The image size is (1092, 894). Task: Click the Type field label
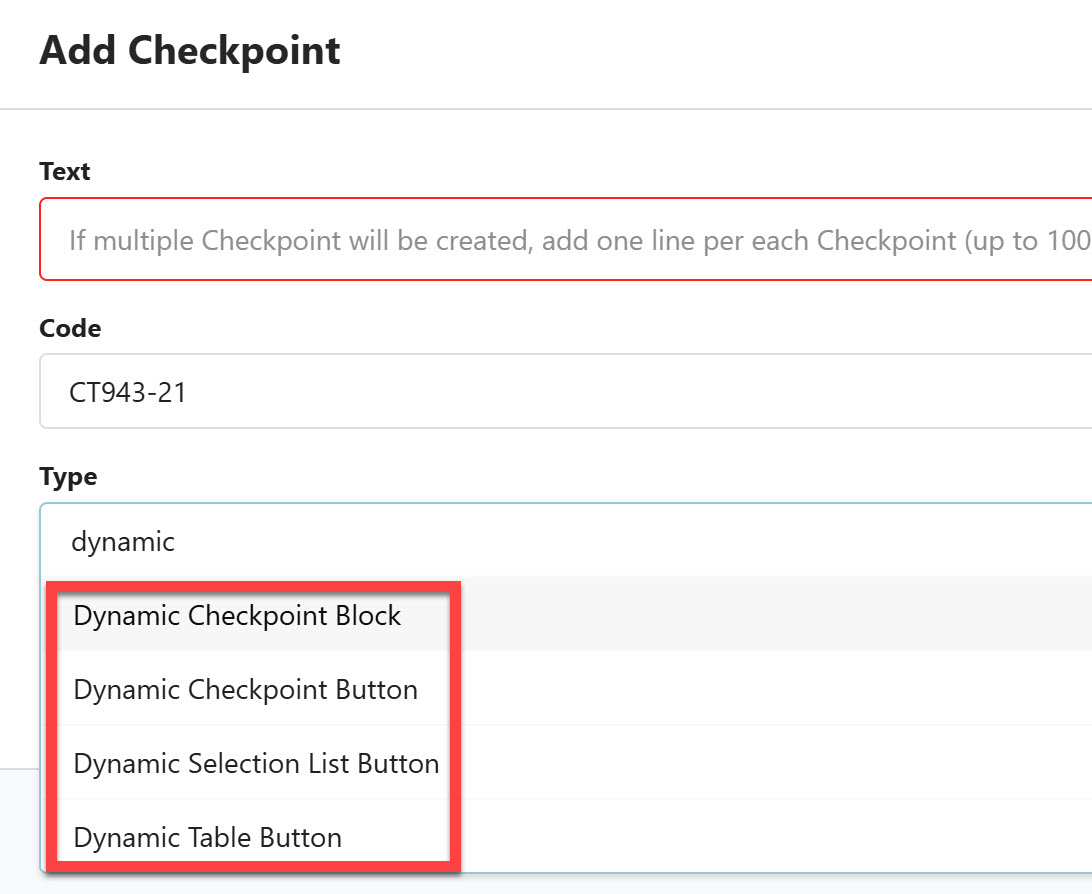[67, 477]
